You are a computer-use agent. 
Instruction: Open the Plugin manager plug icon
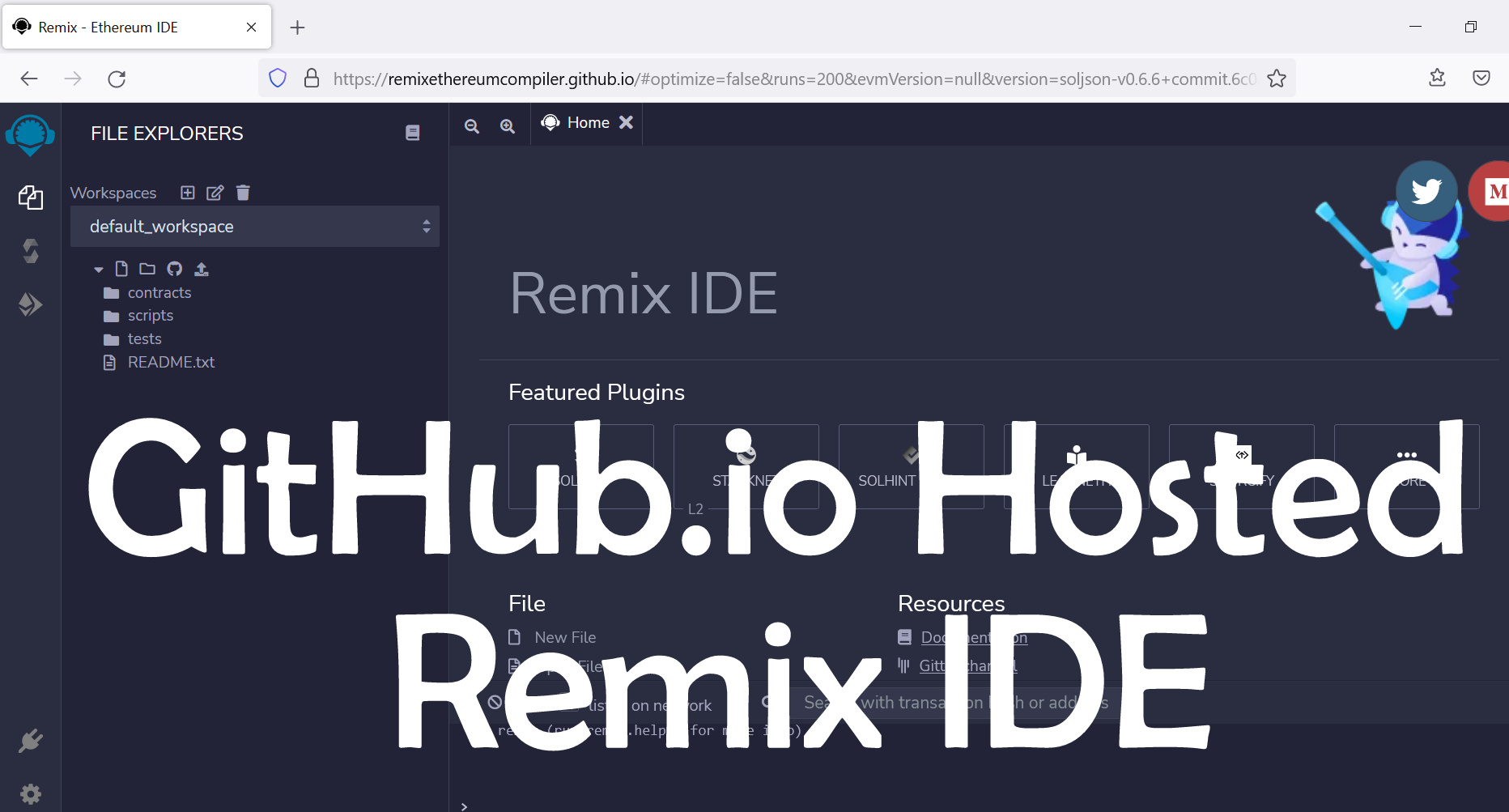(x=30, y=741)
